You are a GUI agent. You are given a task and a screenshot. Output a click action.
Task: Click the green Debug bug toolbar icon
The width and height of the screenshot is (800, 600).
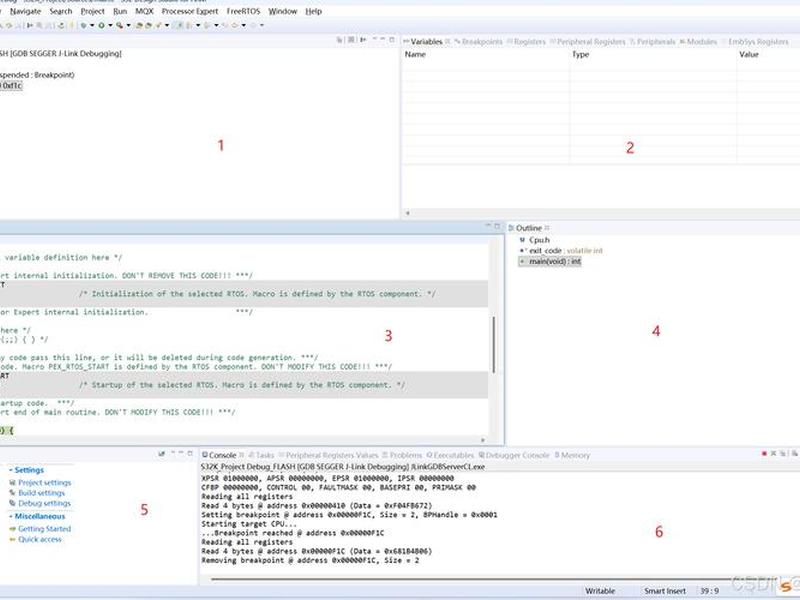(x=83, y=25)
